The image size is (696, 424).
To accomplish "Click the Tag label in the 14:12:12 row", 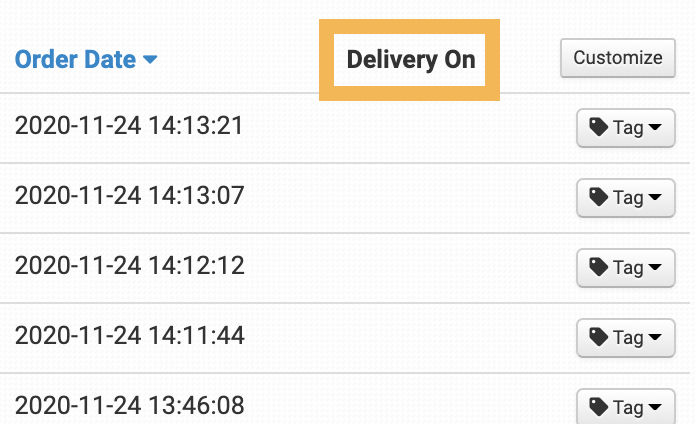I will pos(628,268).
